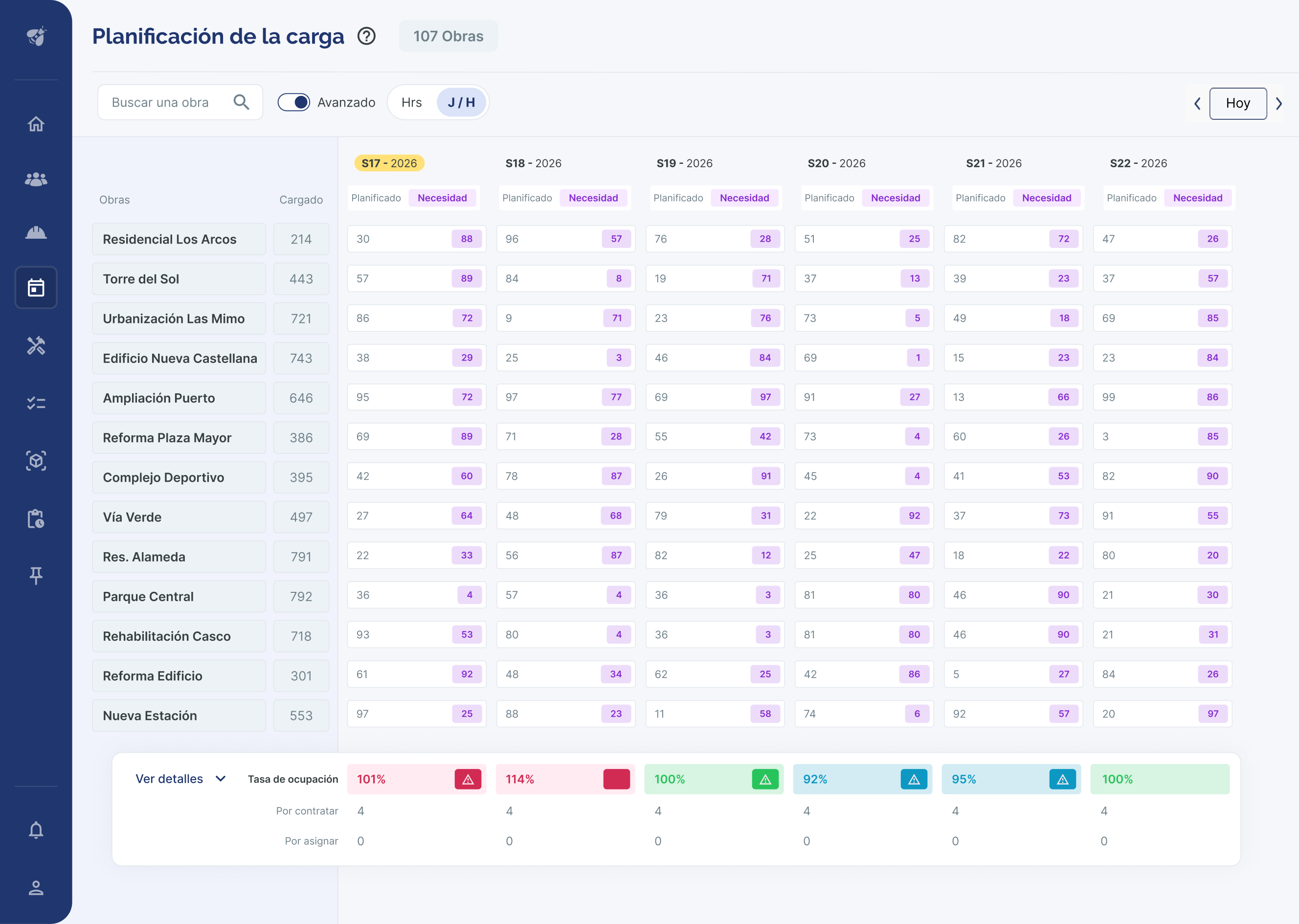
Task: Click need badge 97 for Nueva Estación S22
Action: 1212,714
